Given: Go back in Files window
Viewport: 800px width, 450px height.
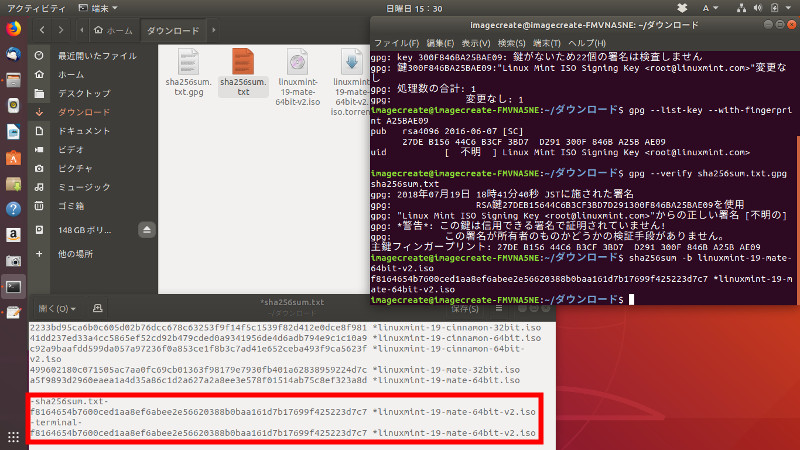Looking at the screenshot, I should click(x=42, y=30).
